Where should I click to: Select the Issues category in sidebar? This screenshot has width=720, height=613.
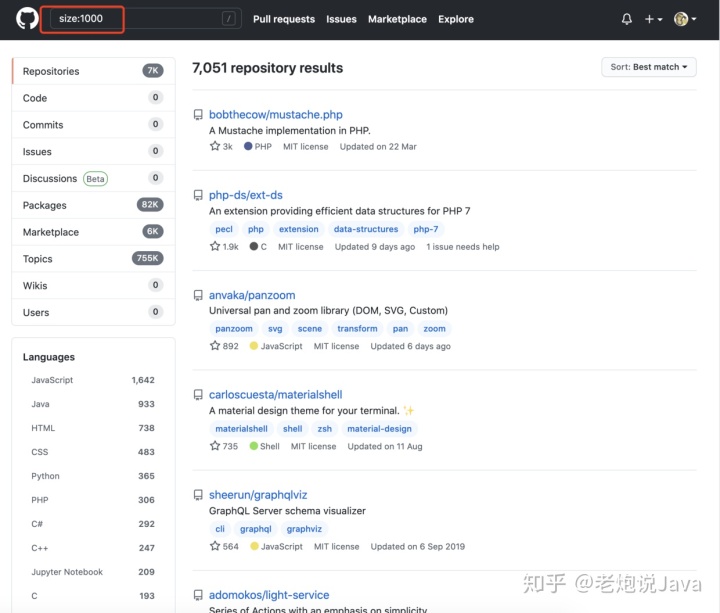click(x=93, y=151)
